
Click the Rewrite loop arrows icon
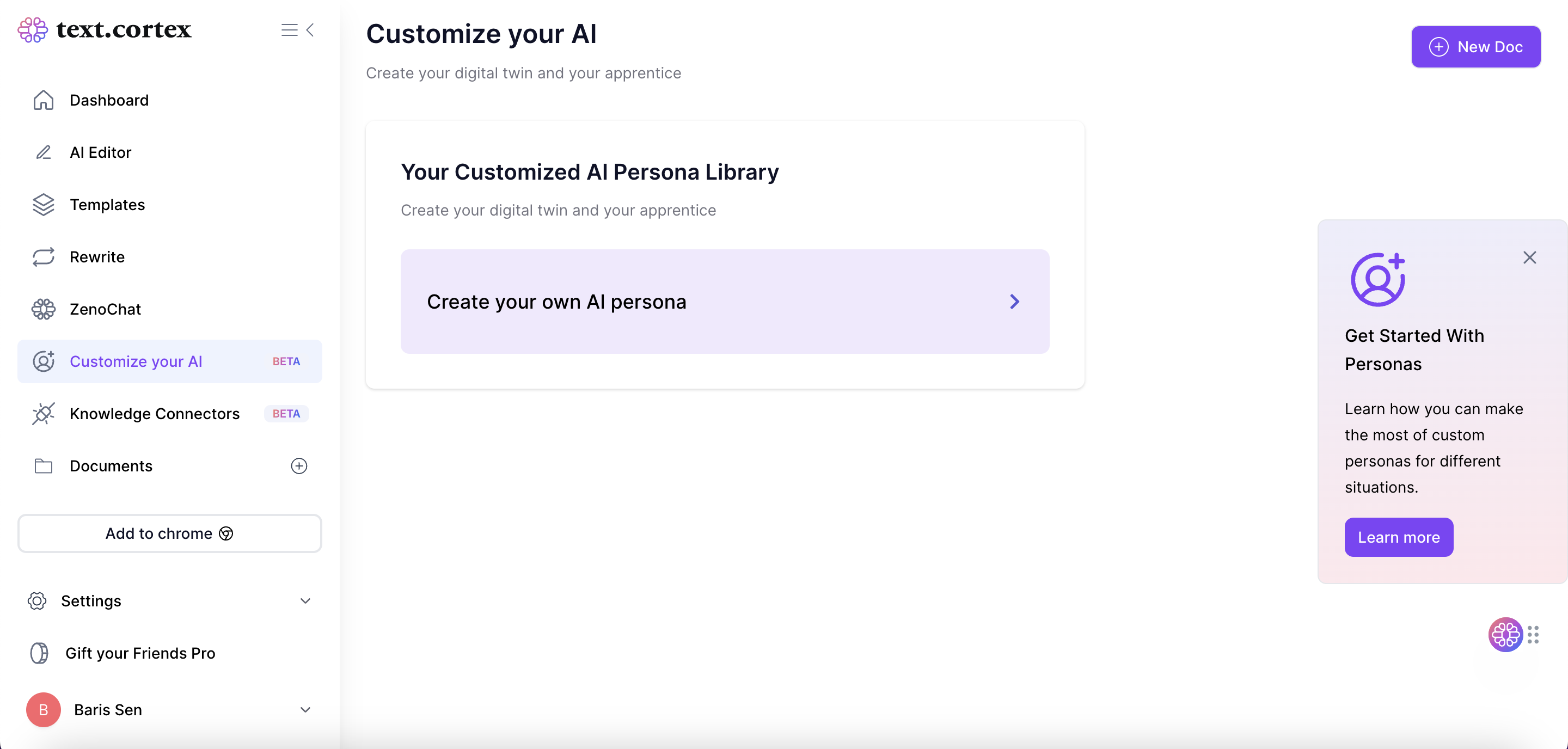pyautogui.click(x=43, y=257)
